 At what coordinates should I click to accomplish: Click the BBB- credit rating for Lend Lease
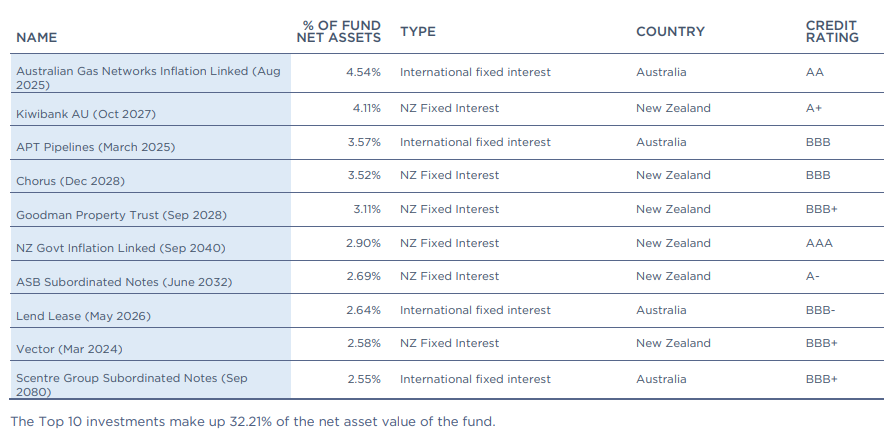pyautogui.click(x=820, y=310)
